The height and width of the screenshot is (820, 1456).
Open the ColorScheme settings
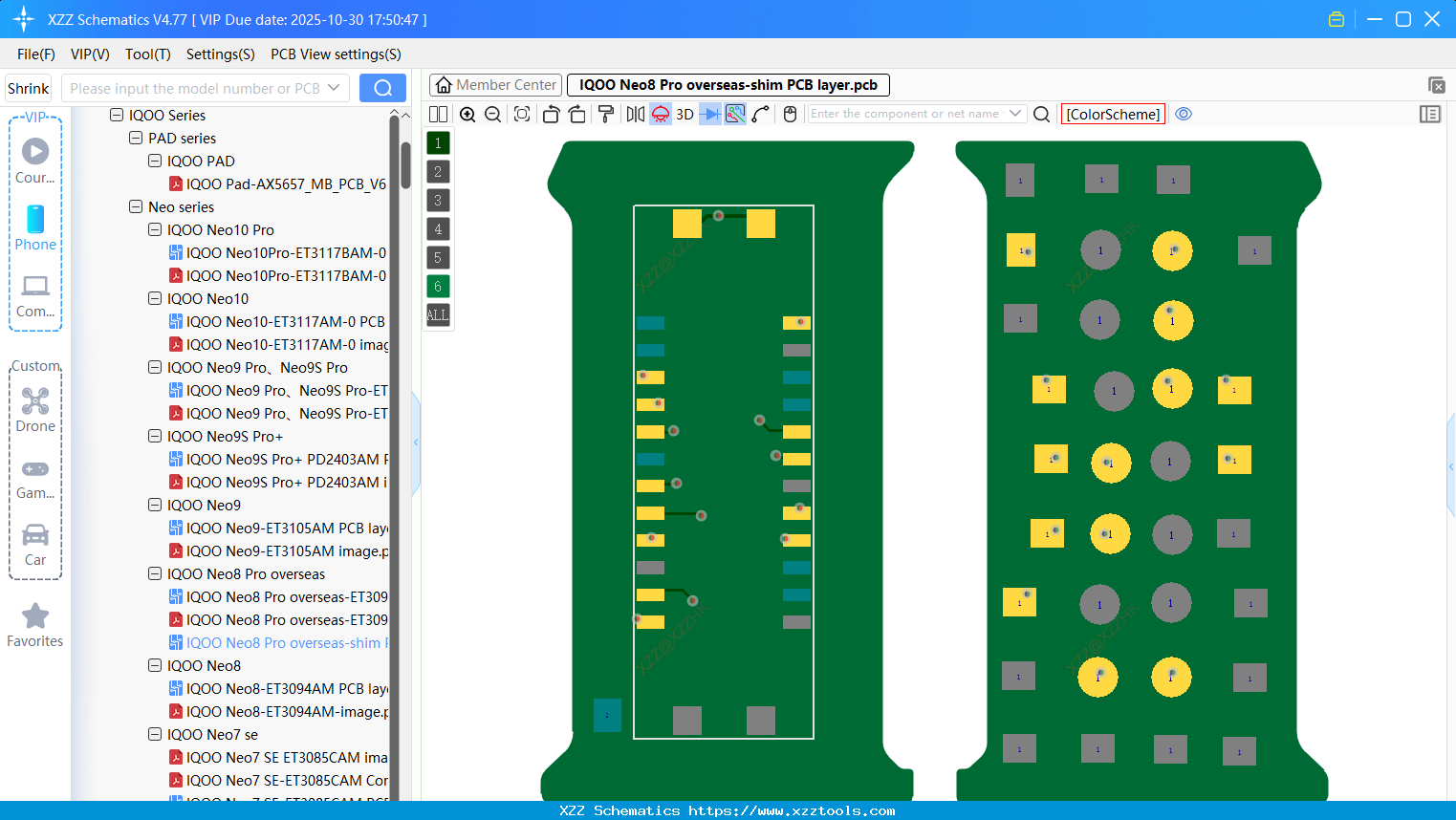1113,115
